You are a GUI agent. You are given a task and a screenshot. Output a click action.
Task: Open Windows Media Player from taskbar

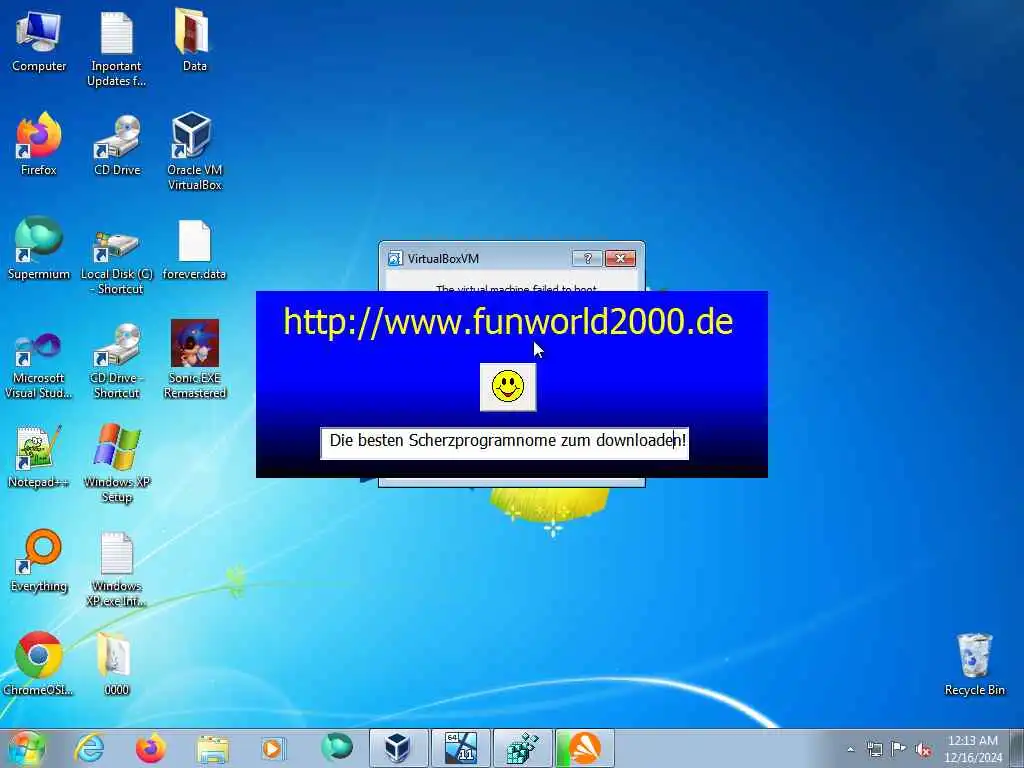pos(274,748)
